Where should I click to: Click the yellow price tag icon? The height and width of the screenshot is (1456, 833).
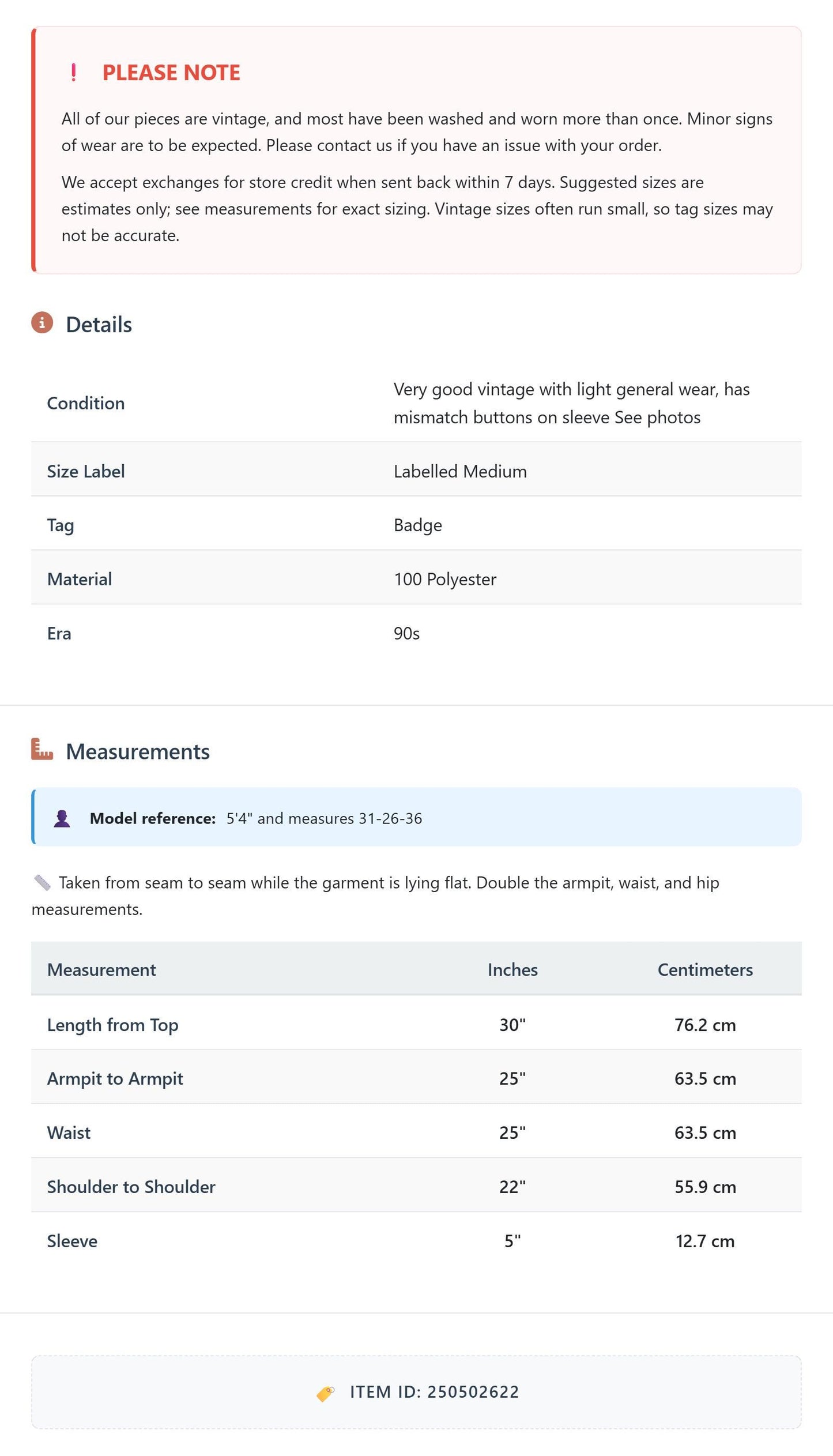[x=326, y=1393]
